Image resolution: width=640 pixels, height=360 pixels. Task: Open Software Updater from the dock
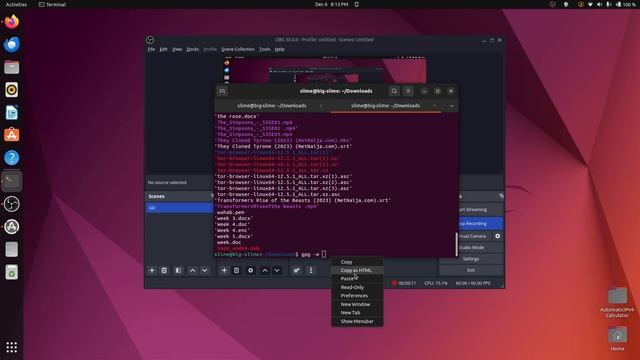click(x=11, y=227)
